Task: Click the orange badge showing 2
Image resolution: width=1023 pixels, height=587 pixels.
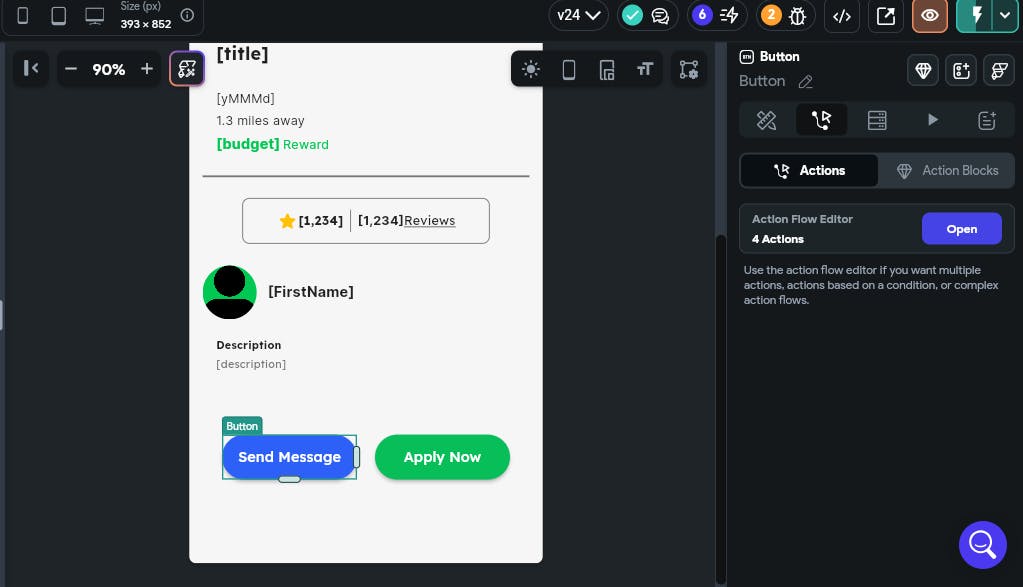Action: tap(771, 15)
